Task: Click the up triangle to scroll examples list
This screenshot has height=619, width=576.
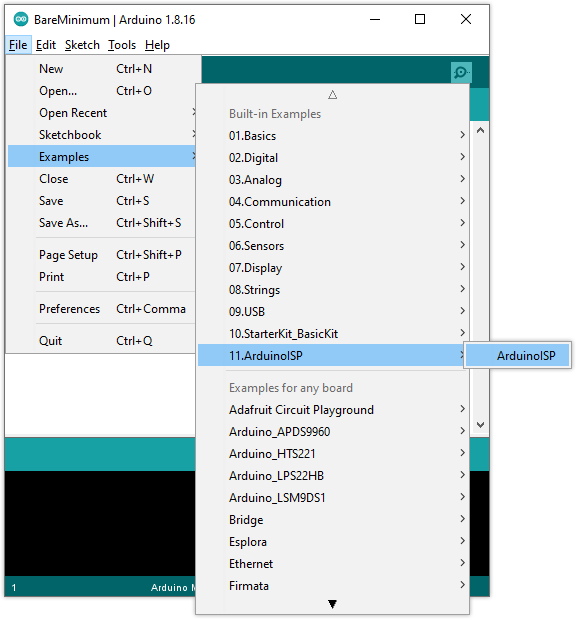Action: pos(332,95)
